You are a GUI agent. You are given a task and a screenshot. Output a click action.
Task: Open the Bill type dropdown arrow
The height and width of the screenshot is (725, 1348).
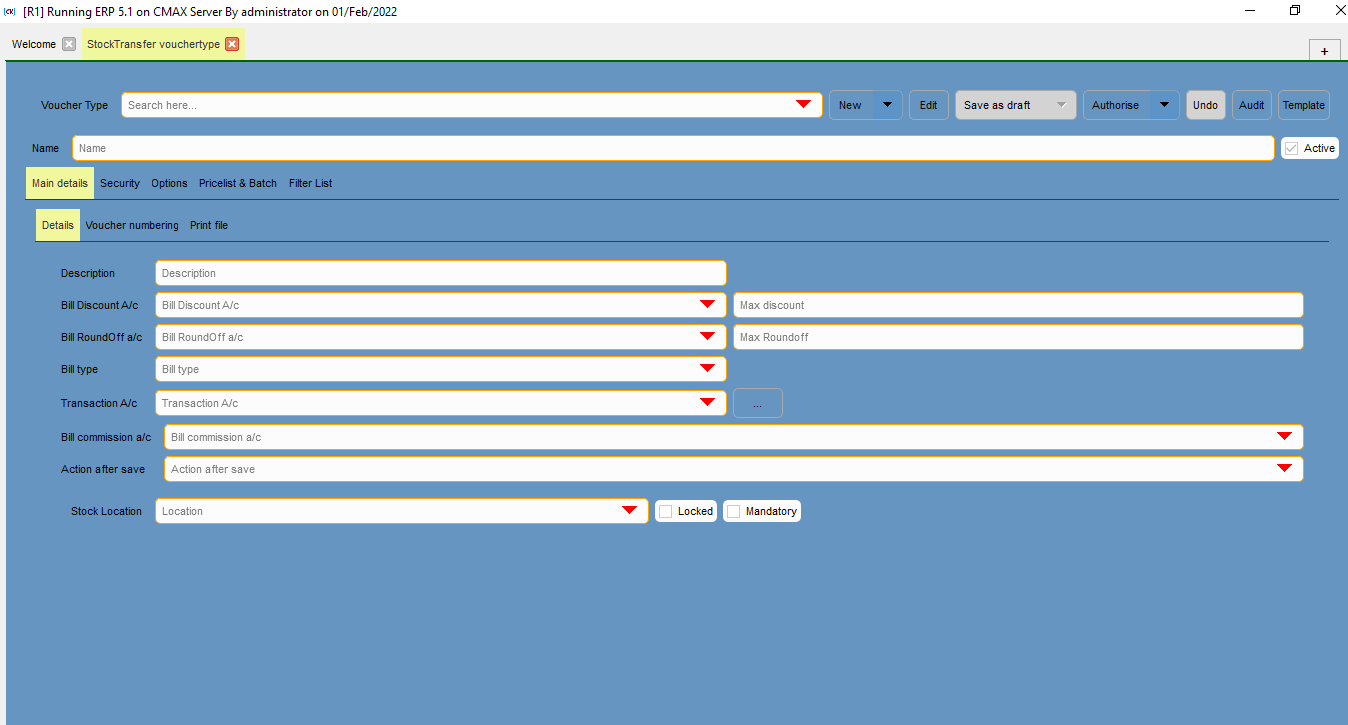708,369
